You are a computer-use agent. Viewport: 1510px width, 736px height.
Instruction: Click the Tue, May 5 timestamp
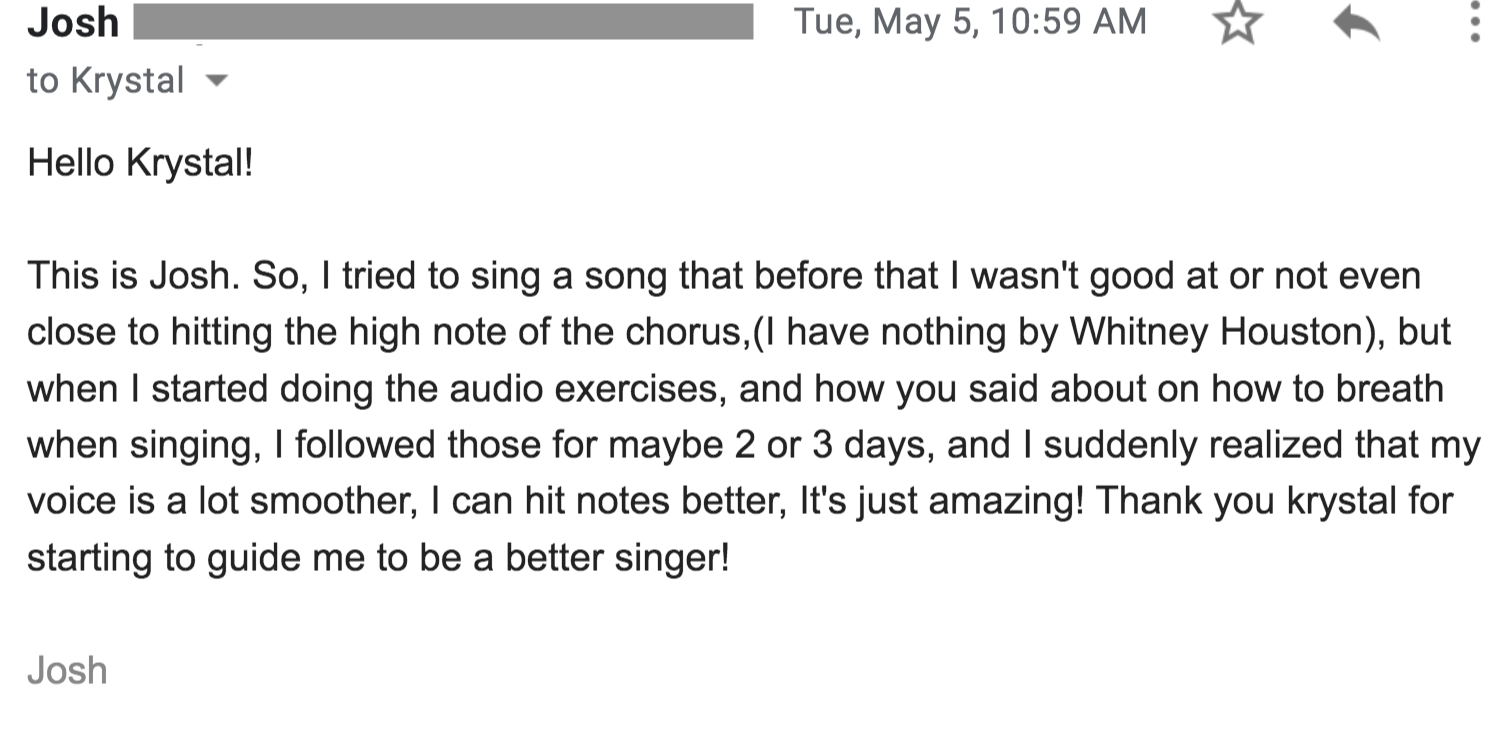[x=969, y=21]
